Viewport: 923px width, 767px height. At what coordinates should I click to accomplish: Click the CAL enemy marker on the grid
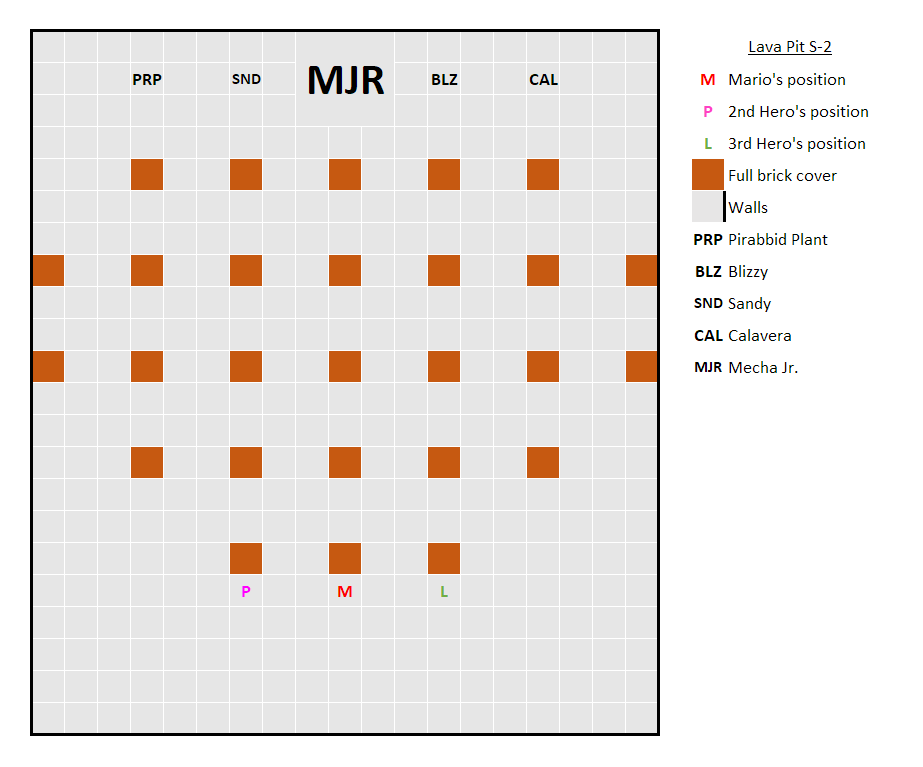pos(543,80)
